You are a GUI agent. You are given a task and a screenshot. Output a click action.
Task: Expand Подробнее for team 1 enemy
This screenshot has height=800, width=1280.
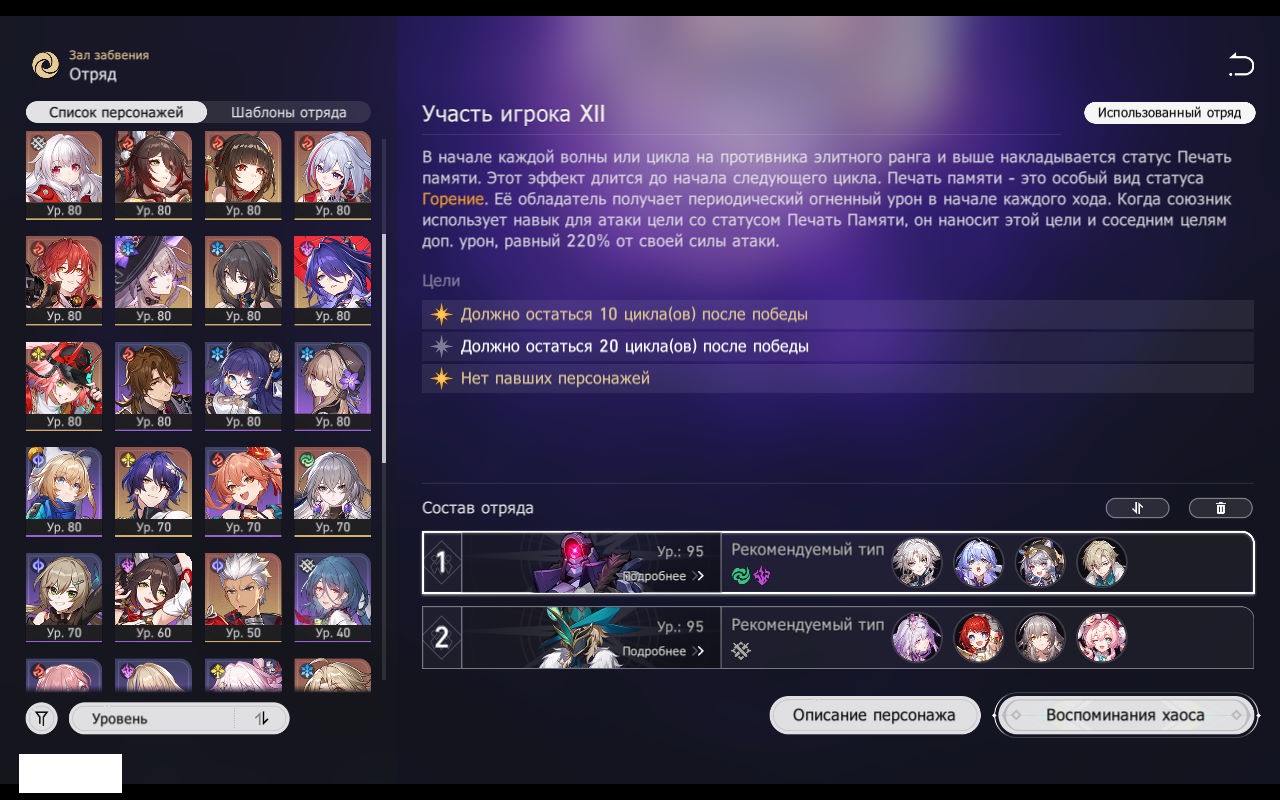(x=663, y=576)
